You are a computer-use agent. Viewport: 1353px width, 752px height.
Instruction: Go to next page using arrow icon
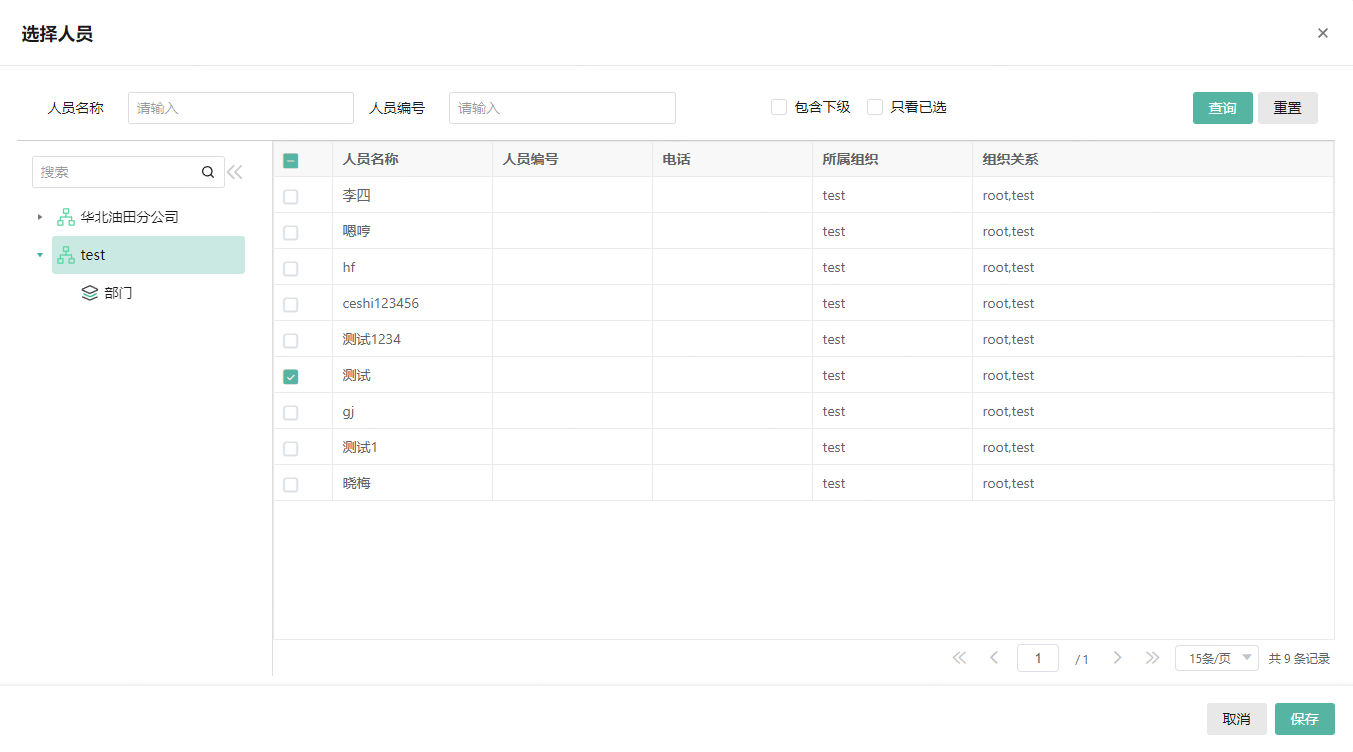click(1117, 657)
